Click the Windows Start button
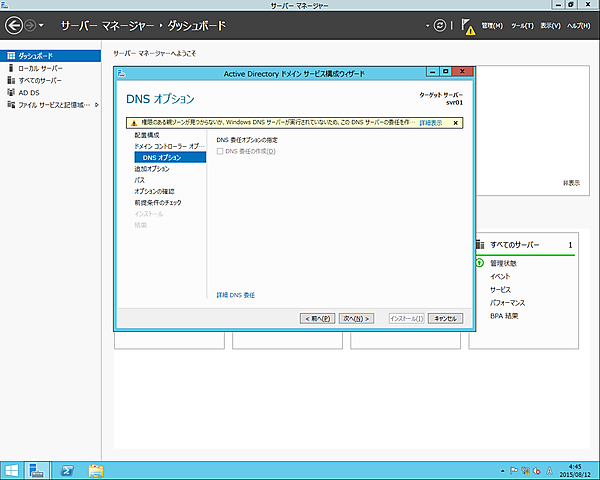The height and width of the screenshot is (480, 600). click(x=12, y=469)
